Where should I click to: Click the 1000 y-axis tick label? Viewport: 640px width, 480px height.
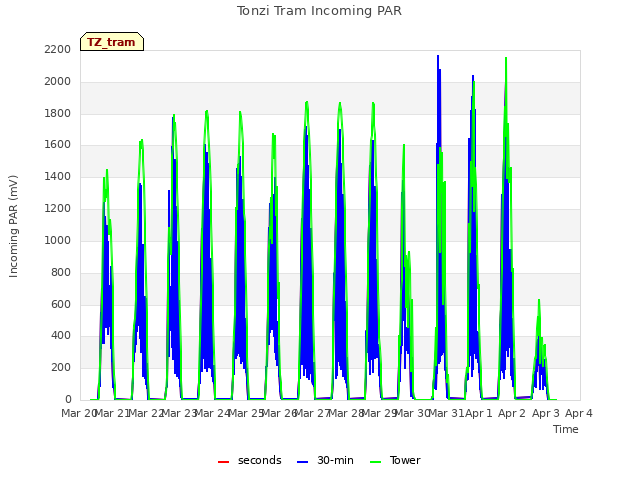coord(58,240)
